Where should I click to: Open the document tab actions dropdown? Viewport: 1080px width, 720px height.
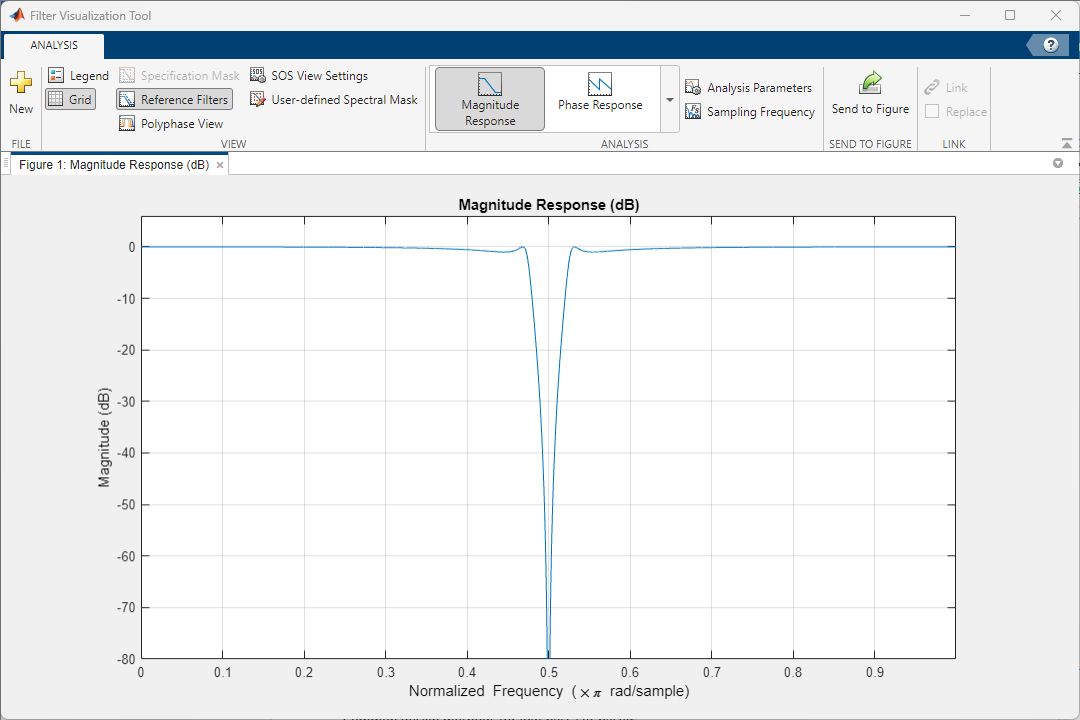tap(1058, 163)
